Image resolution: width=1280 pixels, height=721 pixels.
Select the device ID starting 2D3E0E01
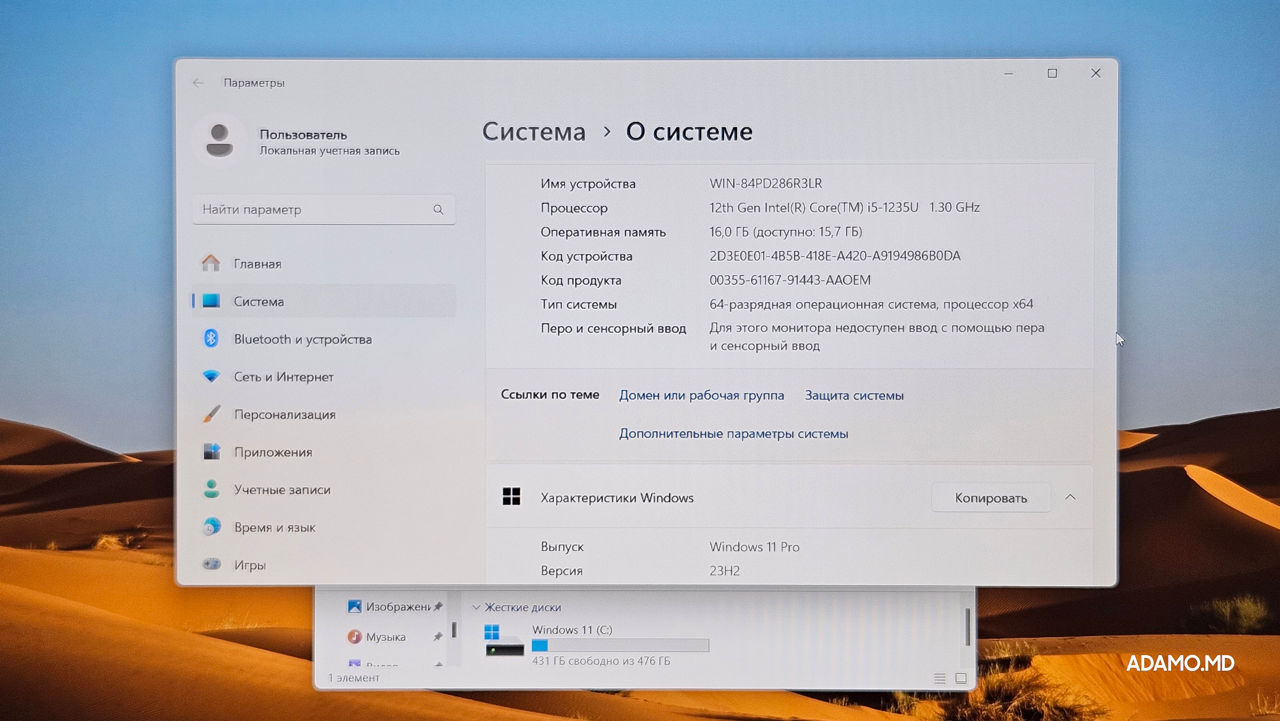[x=835, y=256]
